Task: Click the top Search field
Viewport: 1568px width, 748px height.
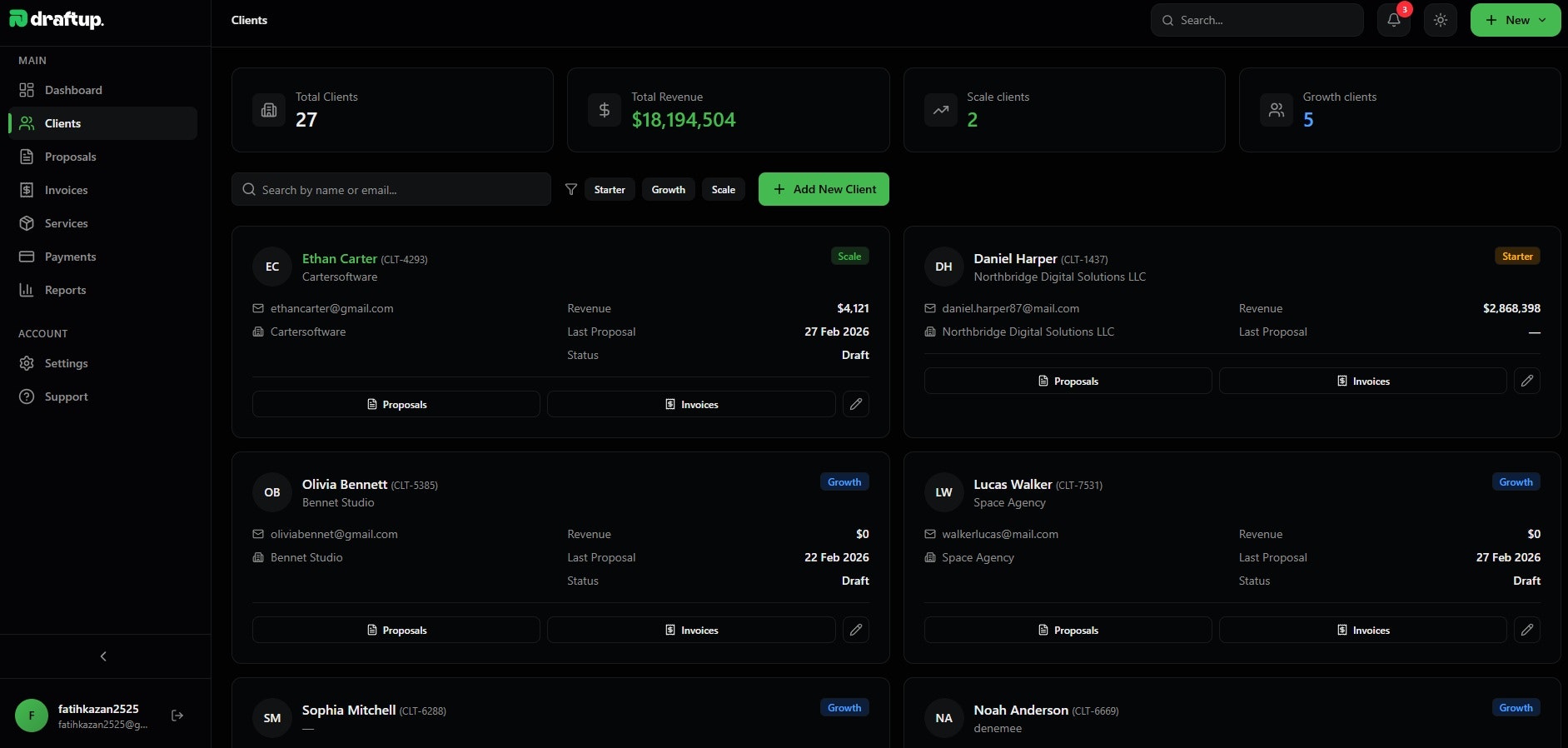Action: tap(1257, 20)
